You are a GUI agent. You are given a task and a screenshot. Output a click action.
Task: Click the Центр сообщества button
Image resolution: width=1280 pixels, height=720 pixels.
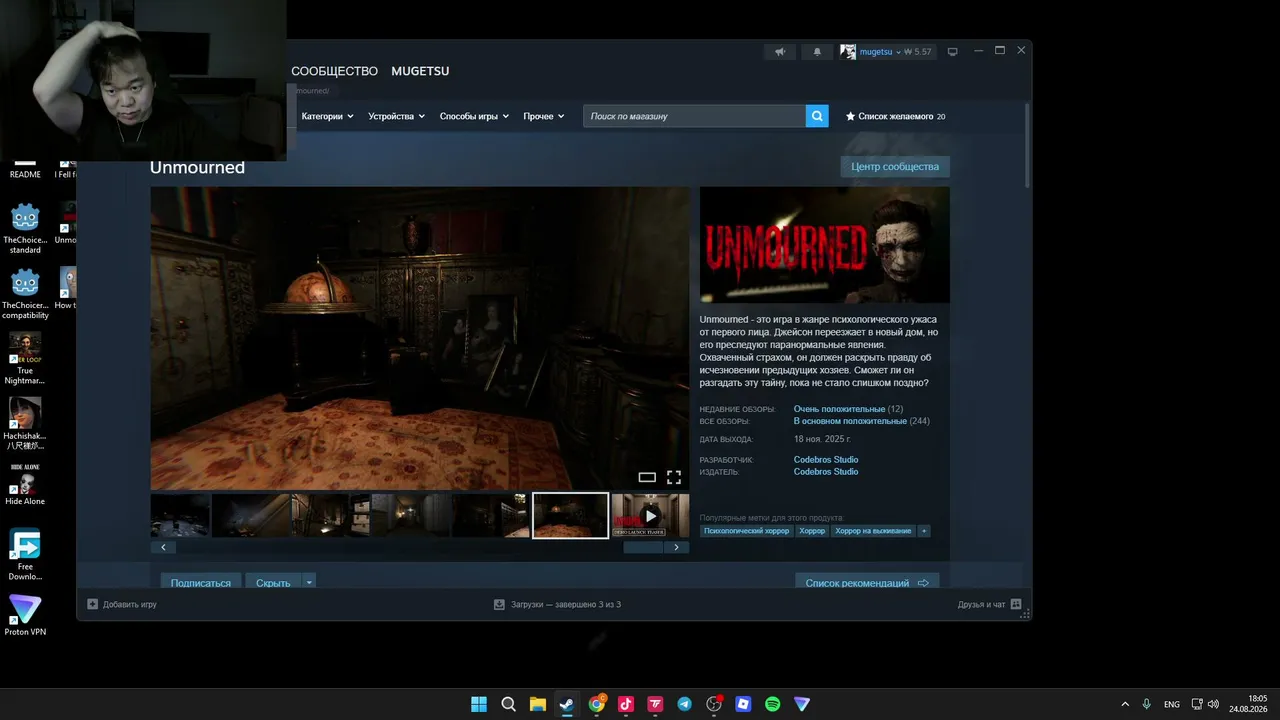895,167
